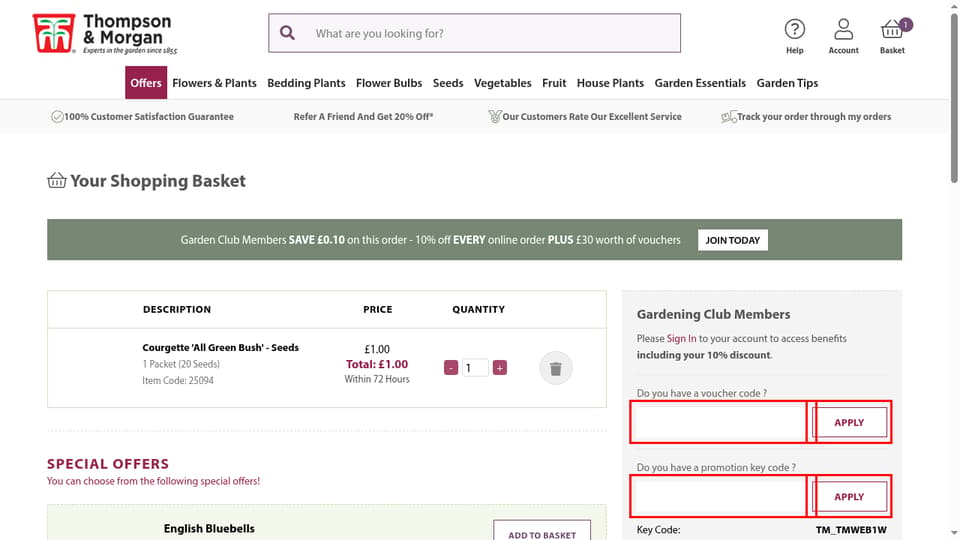
Task: Add English Bluebells to basket
Action: click(x=542, y=531)
